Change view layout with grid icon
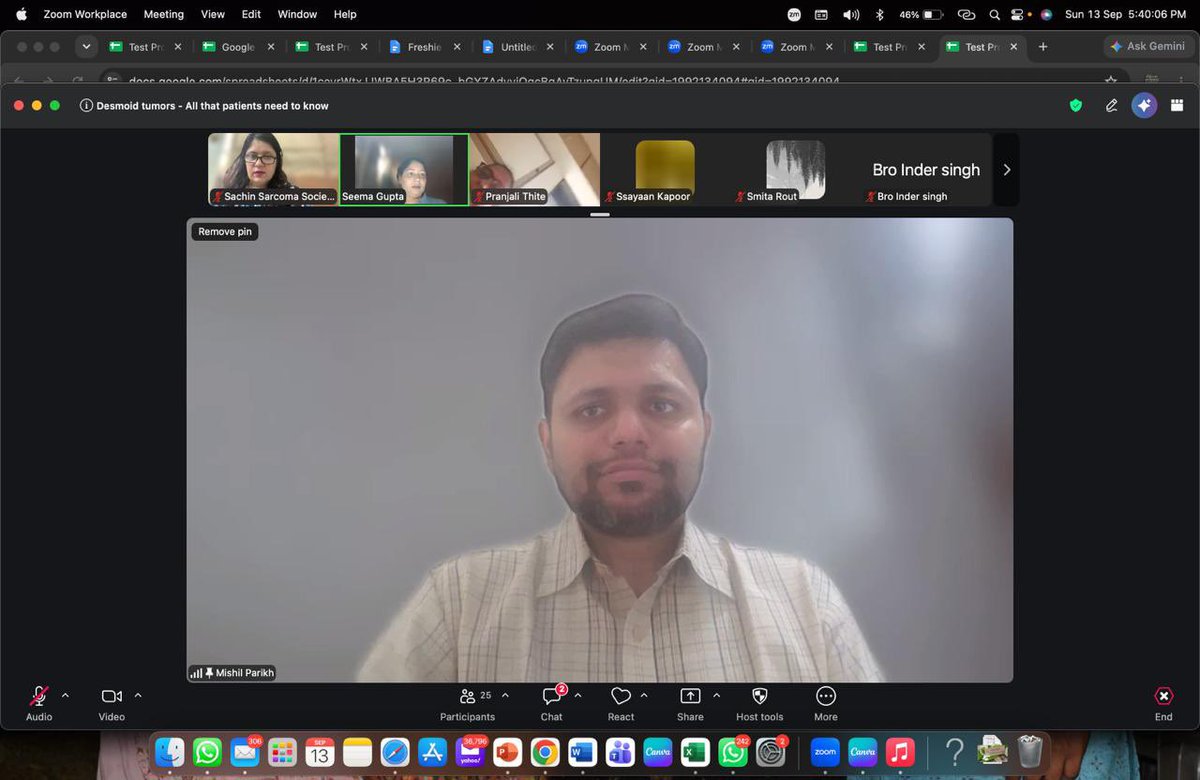Screen dimensions: 1200x780 (x=1177, y=105)
